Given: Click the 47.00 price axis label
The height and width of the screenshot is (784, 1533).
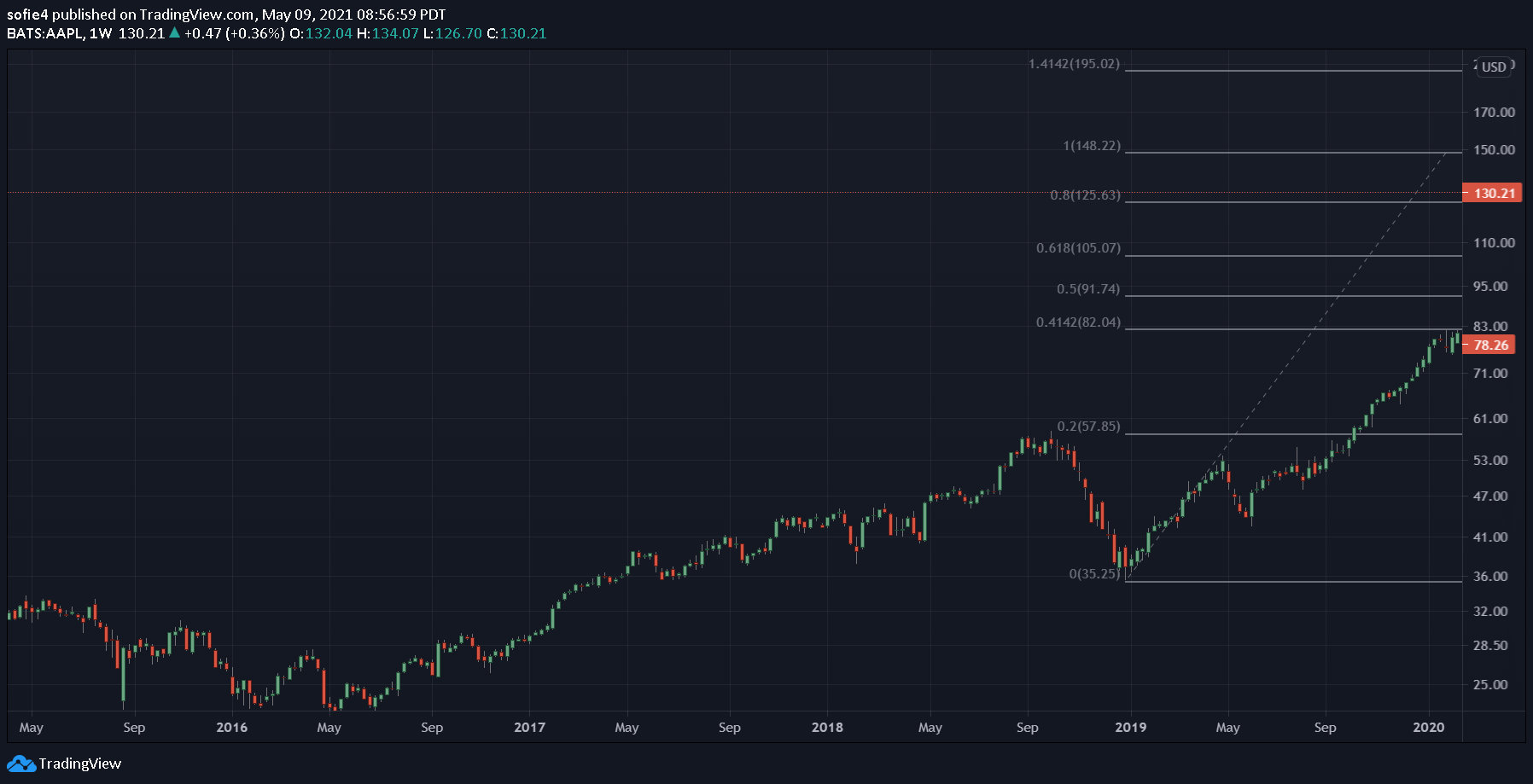Looking at the screenshot, I should (x=1490, y=496).
